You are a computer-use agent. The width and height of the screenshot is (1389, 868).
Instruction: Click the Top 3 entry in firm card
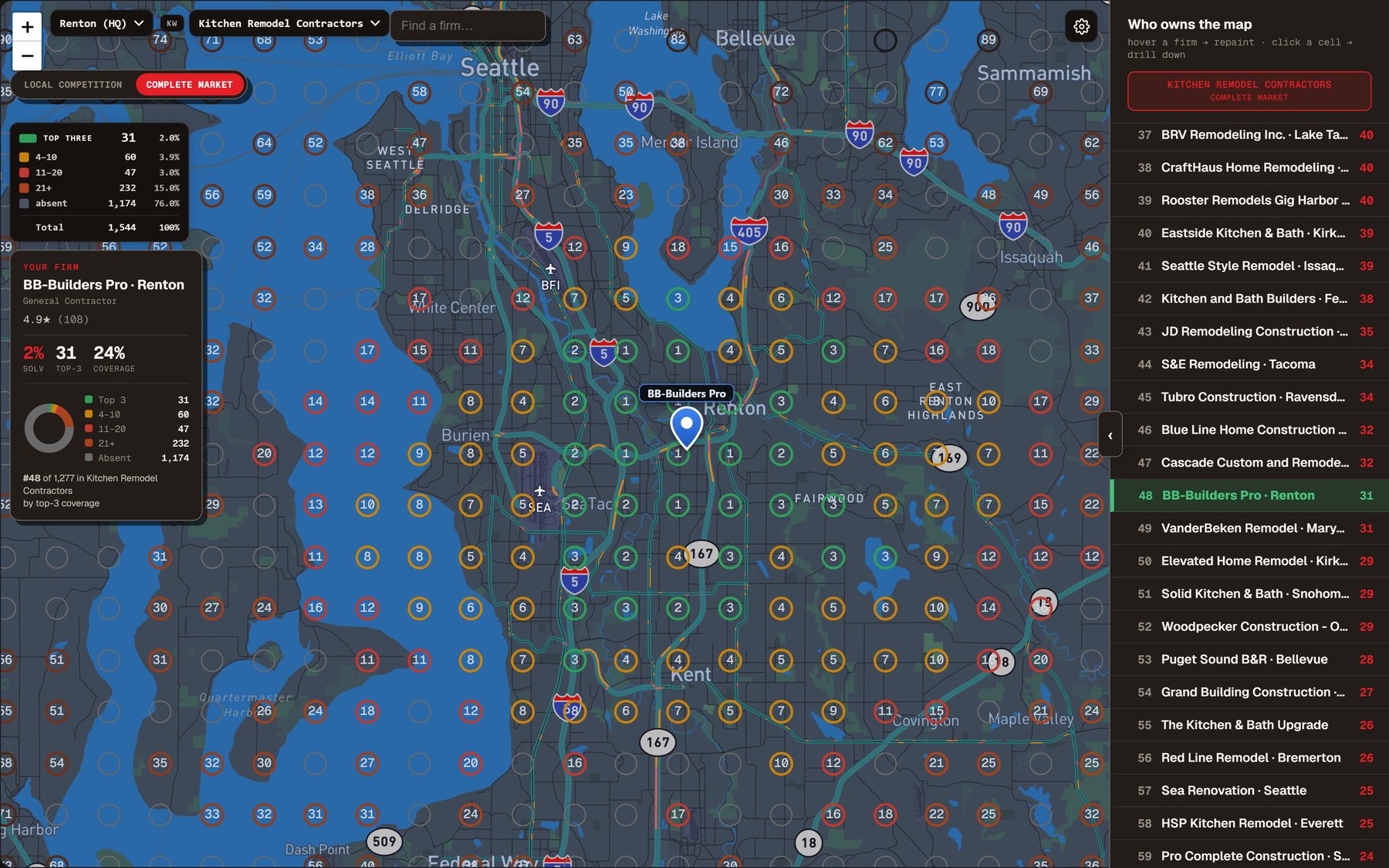137,400
